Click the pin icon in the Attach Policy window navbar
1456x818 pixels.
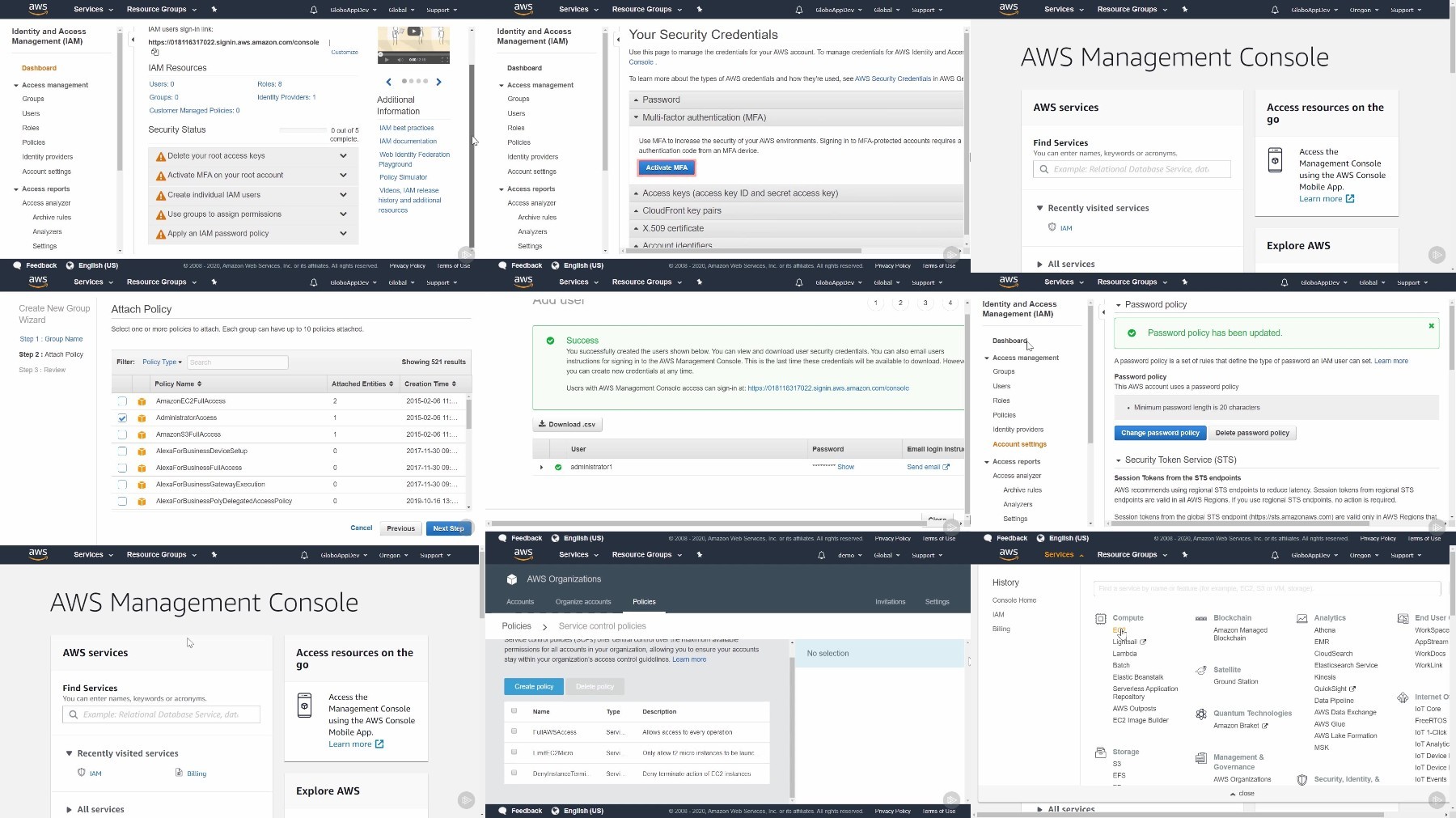(214, 282)
